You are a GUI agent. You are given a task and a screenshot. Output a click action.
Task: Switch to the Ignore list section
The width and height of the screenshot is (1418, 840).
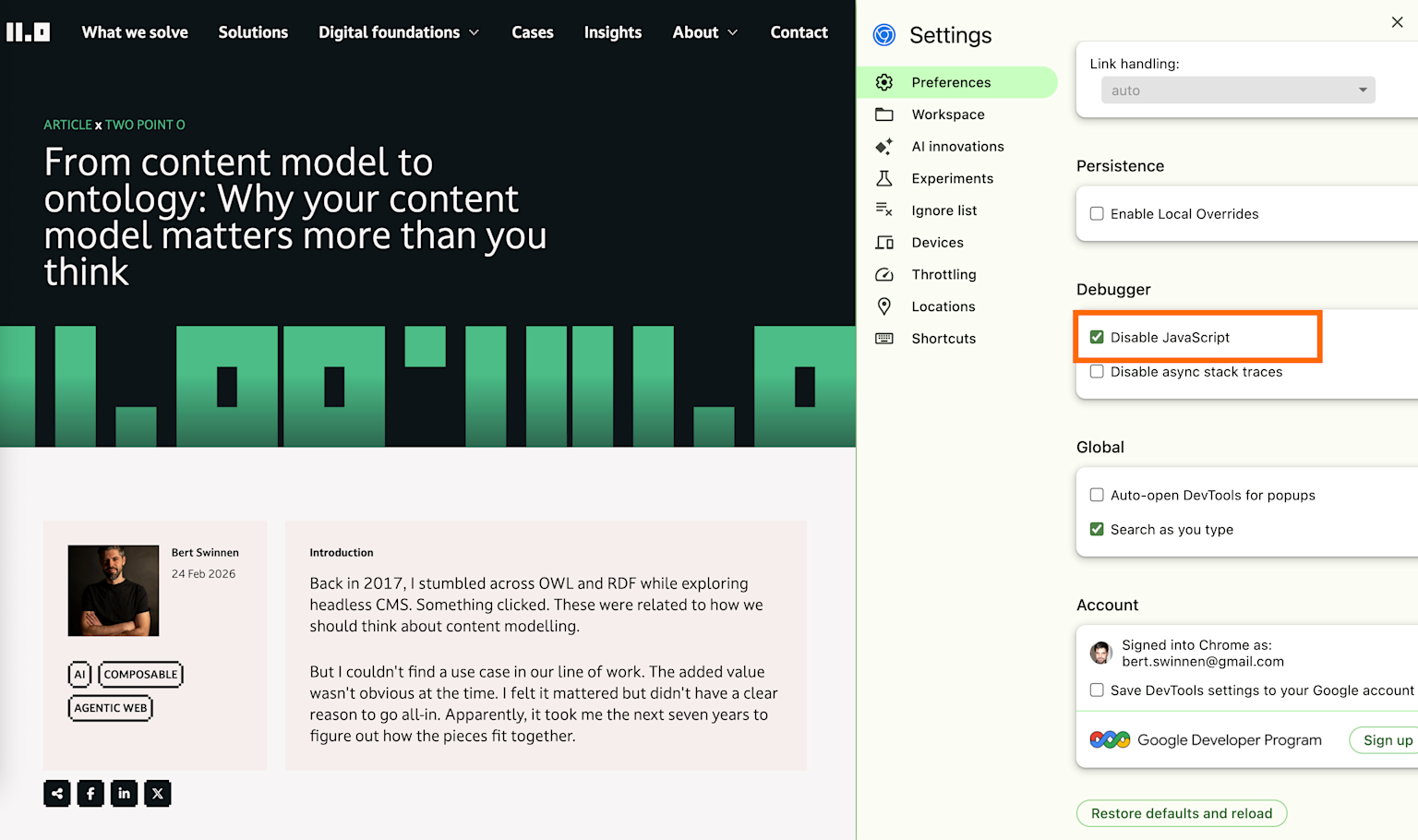click(x=943, y=210)
